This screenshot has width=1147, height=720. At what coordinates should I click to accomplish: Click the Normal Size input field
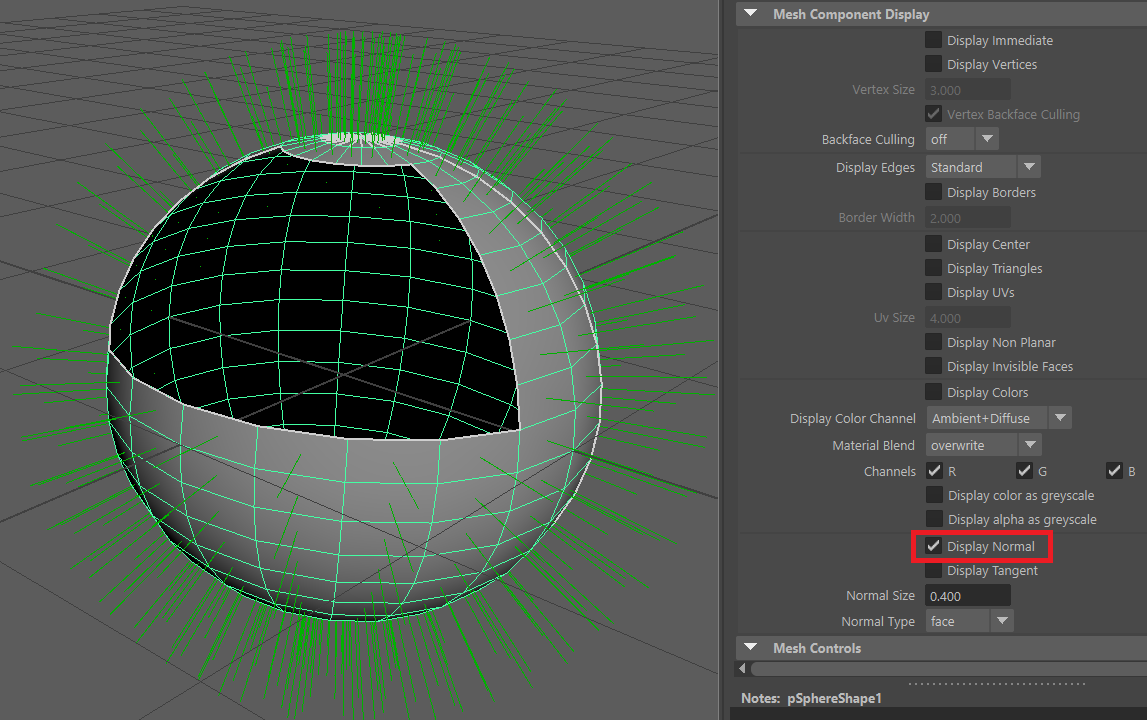(x=967, y=596)
